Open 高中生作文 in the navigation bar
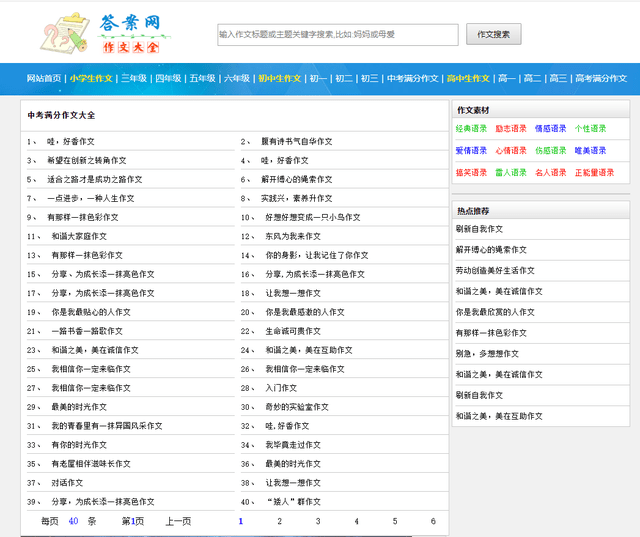640x537 pixels. [x=468, y=78]
